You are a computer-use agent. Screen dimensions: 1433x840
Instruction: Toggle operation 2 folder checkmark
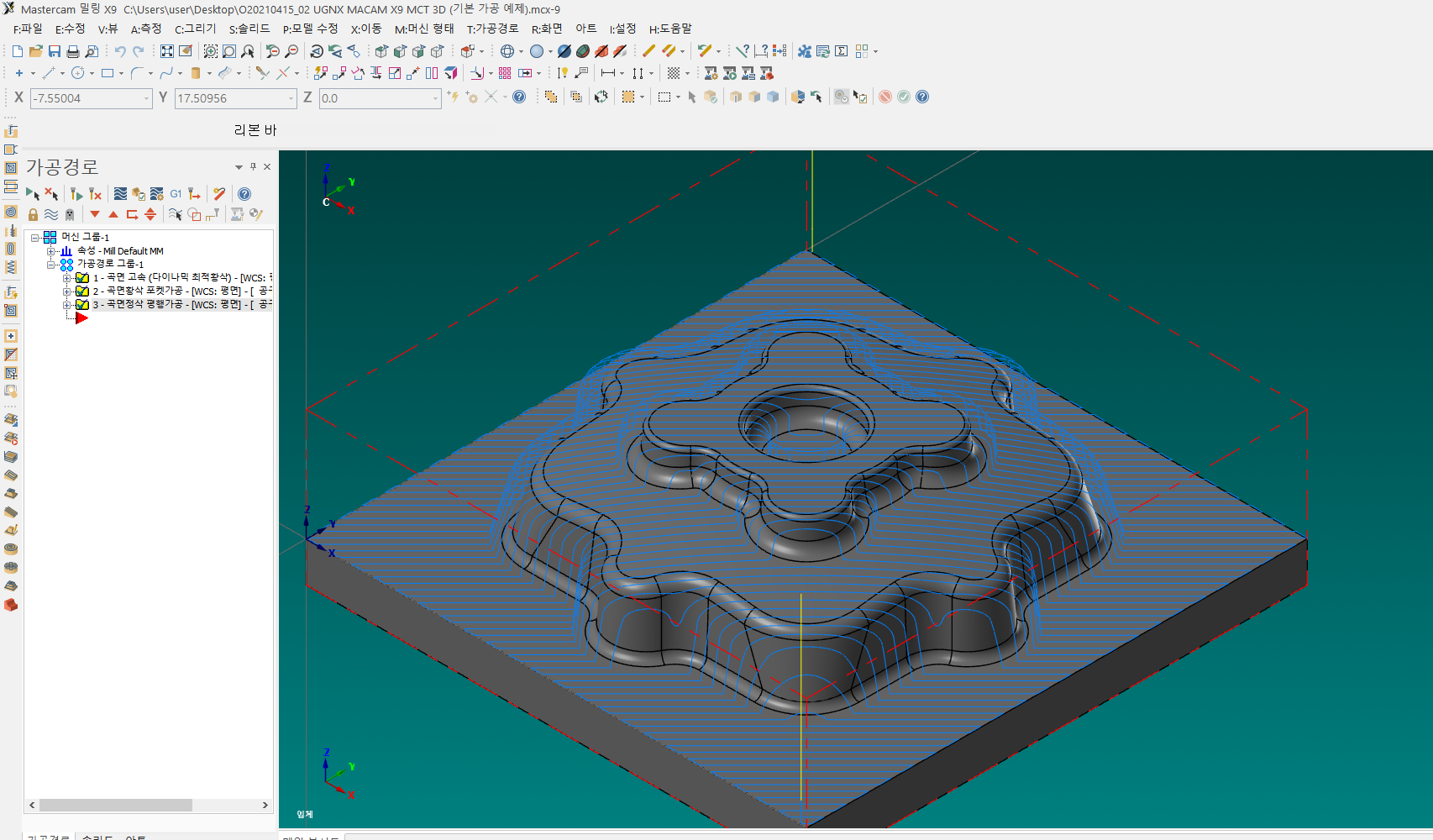click(82, 291)
